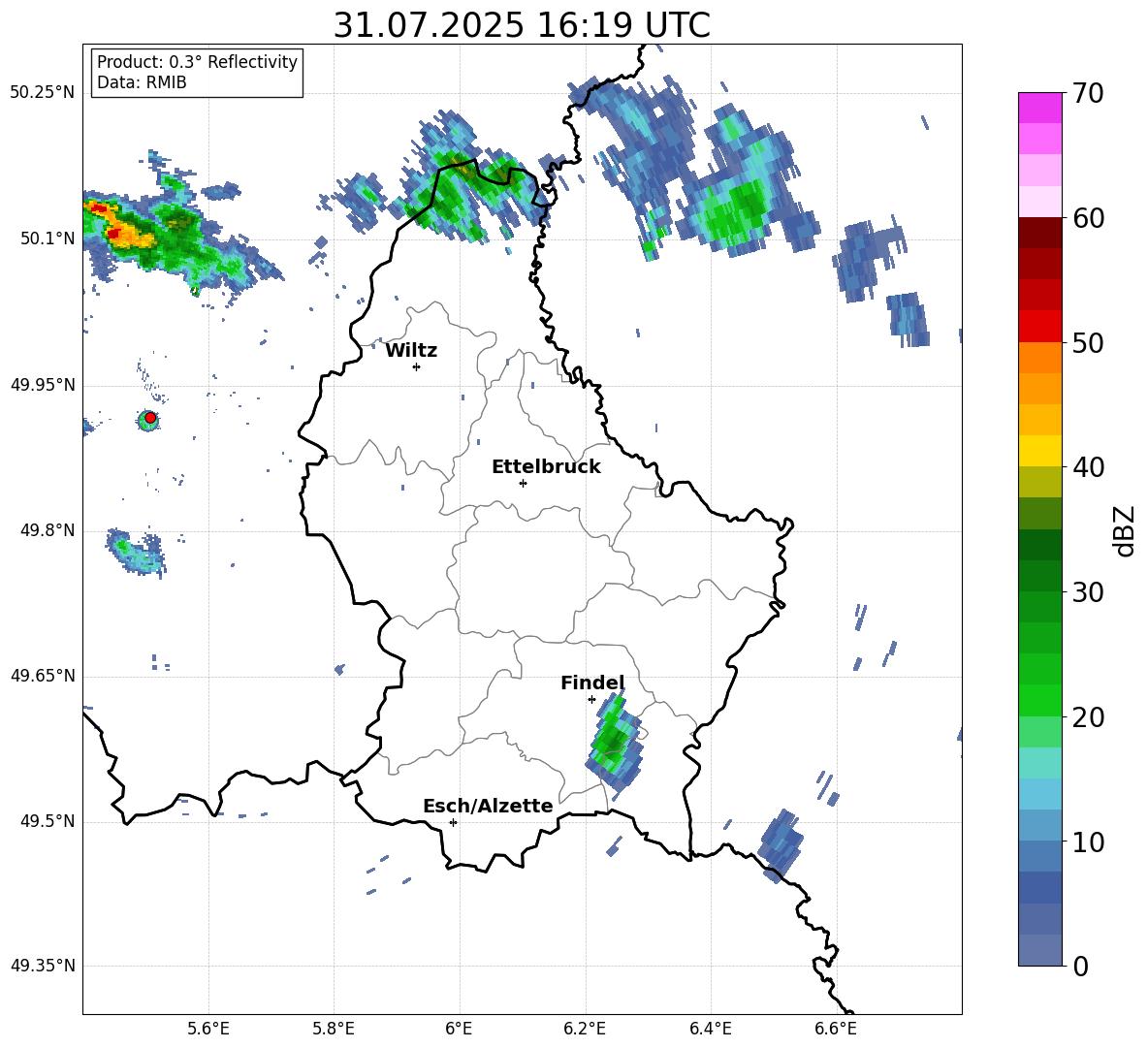Screen dimensions: 1148x1048
Task: Click the green radar echo southeast of Findel
Action: coord(615,745)
